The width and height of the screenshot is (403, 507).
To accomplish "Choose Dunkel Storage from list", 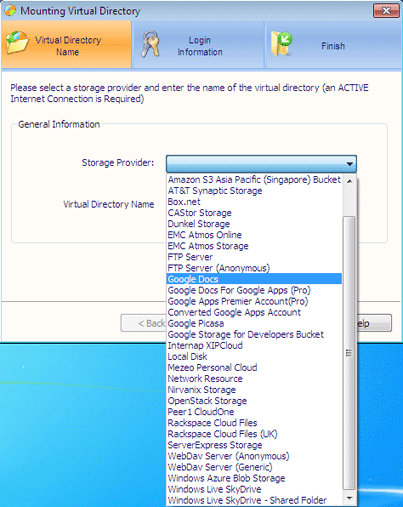I will click(x=254, y=224).
